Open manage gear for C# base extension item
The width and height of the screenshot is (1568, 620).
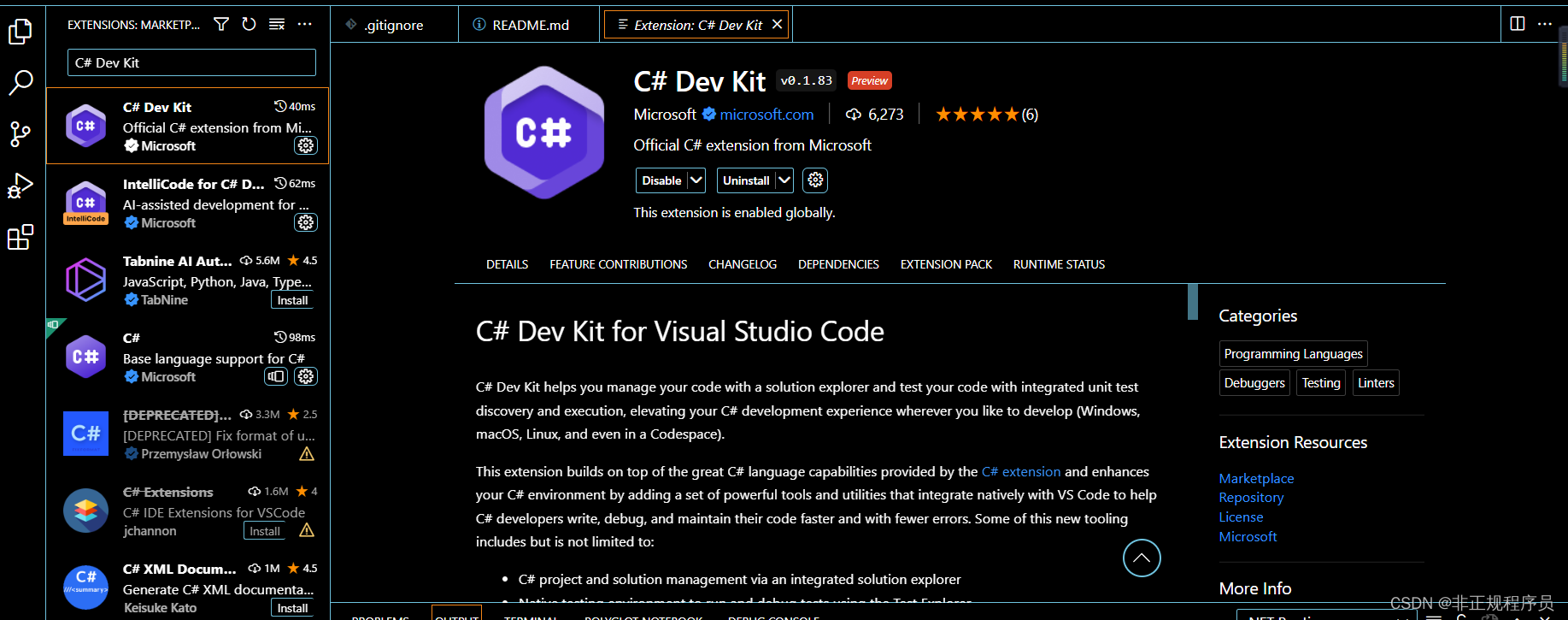[x=306, y=376]
